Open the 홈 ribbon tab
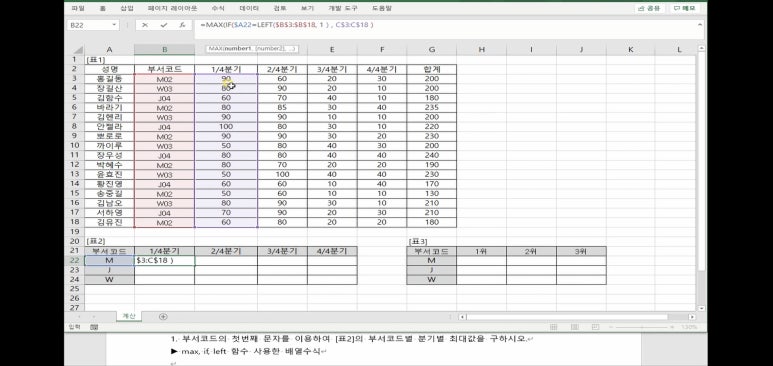Viewport: 773px width, 366px height. (x=103, y=8)
